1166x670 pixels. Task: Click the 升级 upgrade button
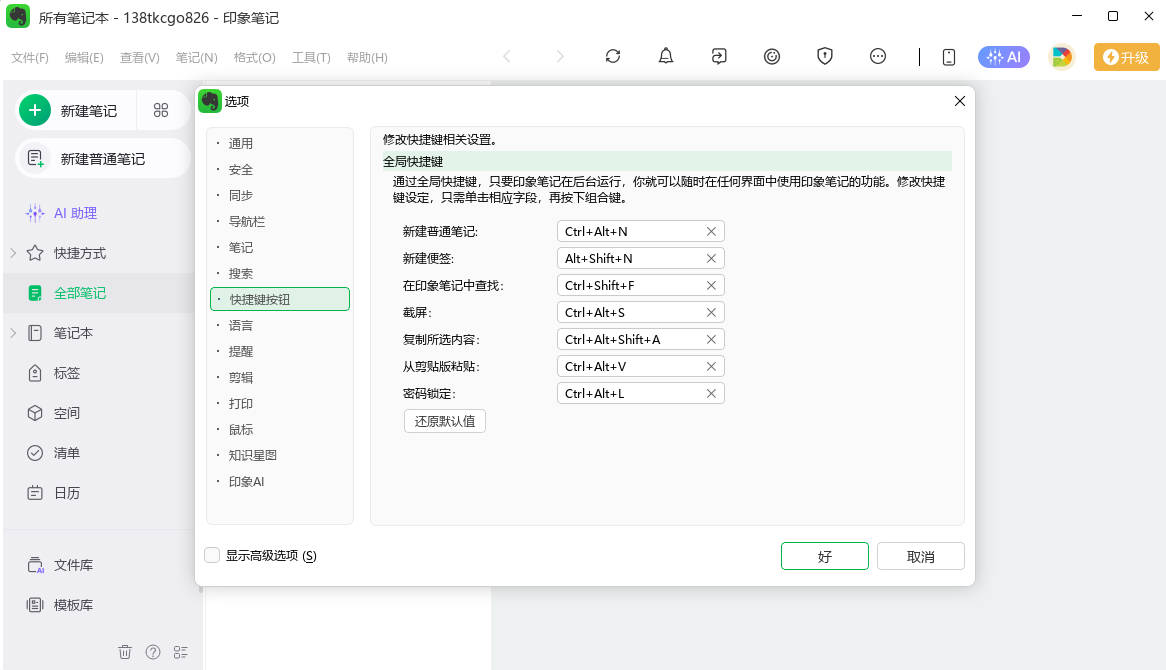tap(1127, 57)
